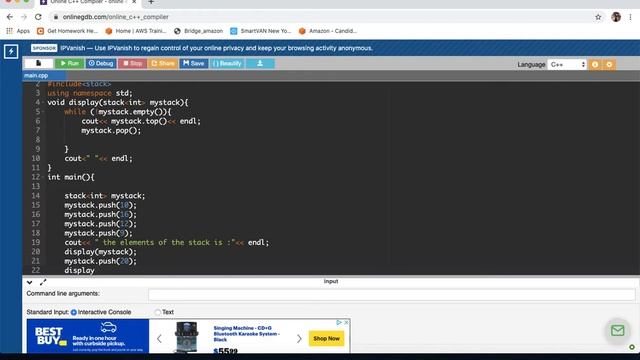Click 'using namespace std;' on line 3
Screen dimensions: 640x360
tap(90, 93)
